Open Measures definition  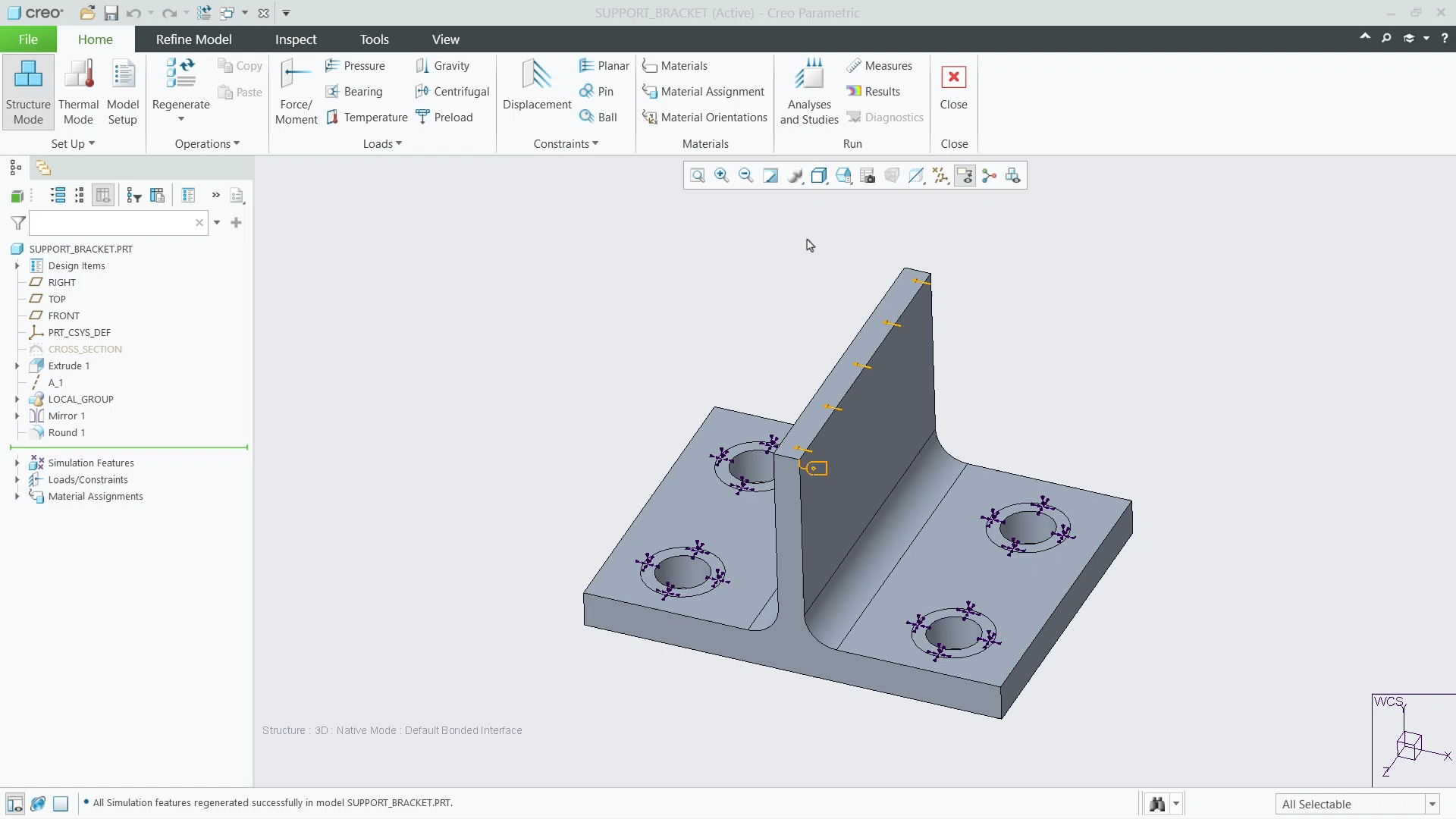(x=879, y=66)
